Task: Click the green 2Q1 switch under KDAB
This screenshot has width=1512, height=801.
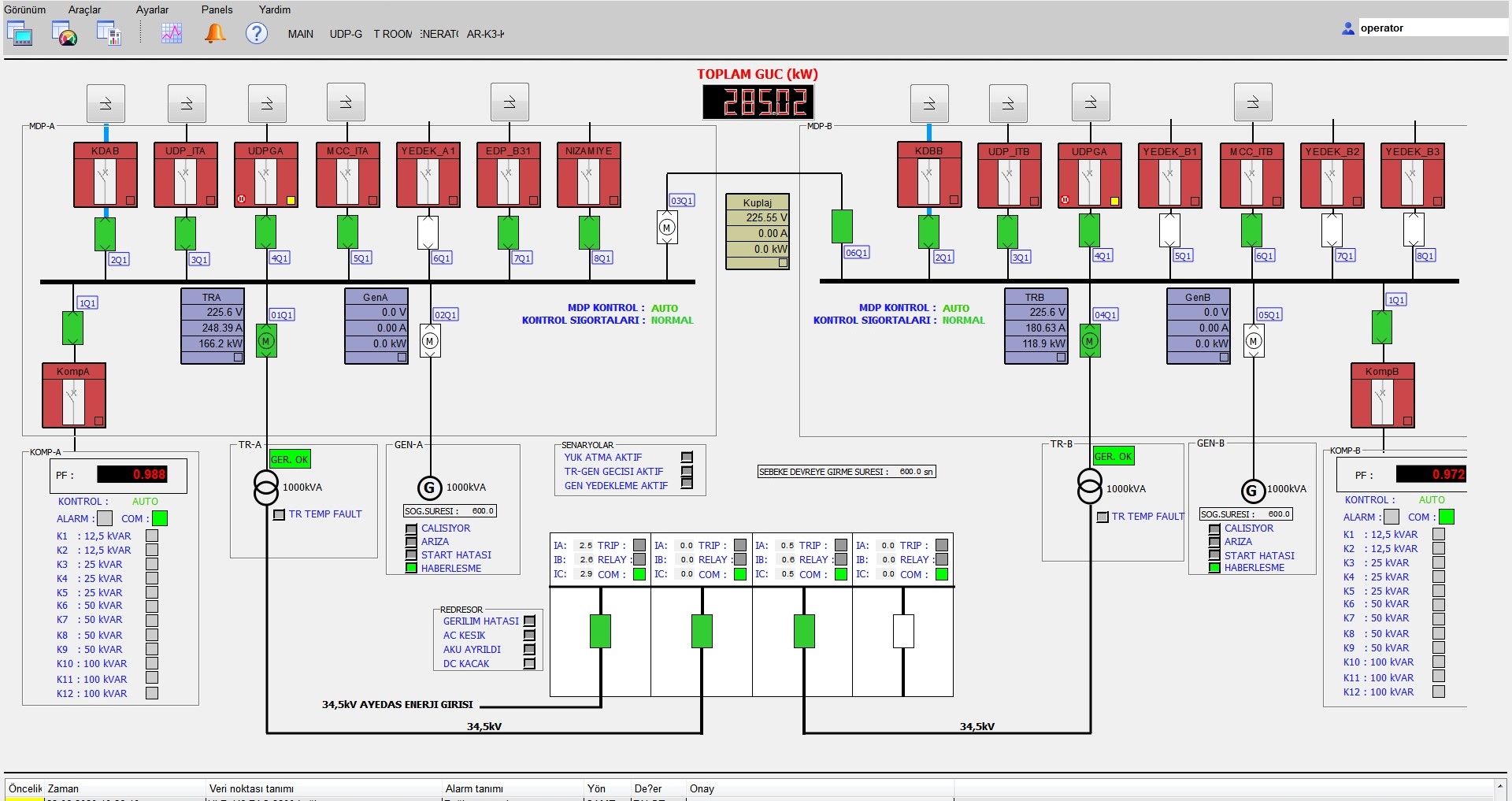Action: pos(106,234)
